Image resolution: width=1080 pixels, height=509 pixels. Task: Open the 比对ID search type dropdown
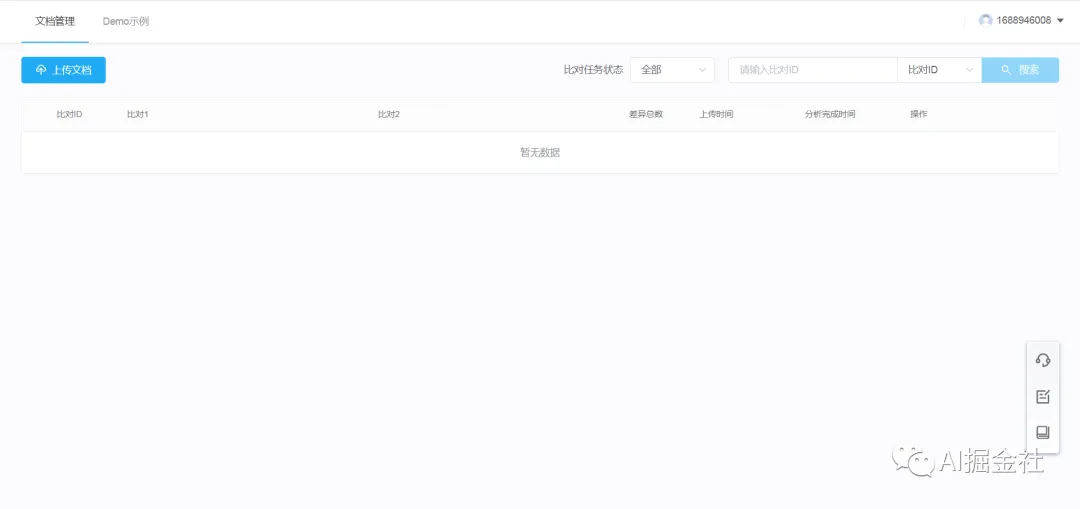pos(939,70)
